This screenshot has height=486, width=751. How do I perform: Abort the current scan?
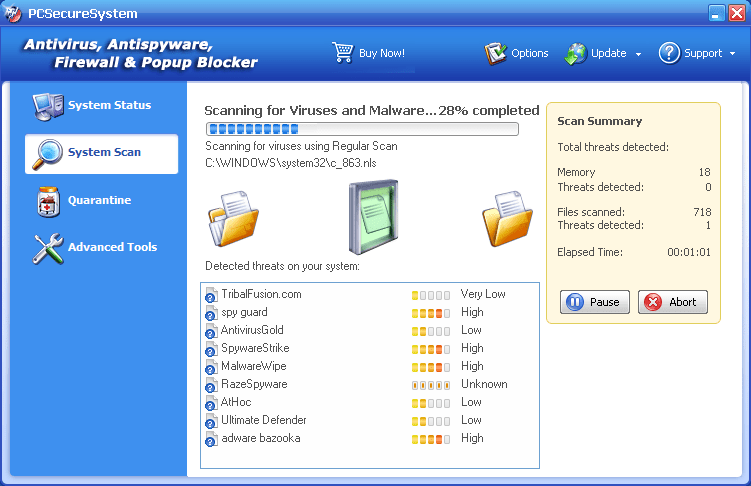coord(672,301)
